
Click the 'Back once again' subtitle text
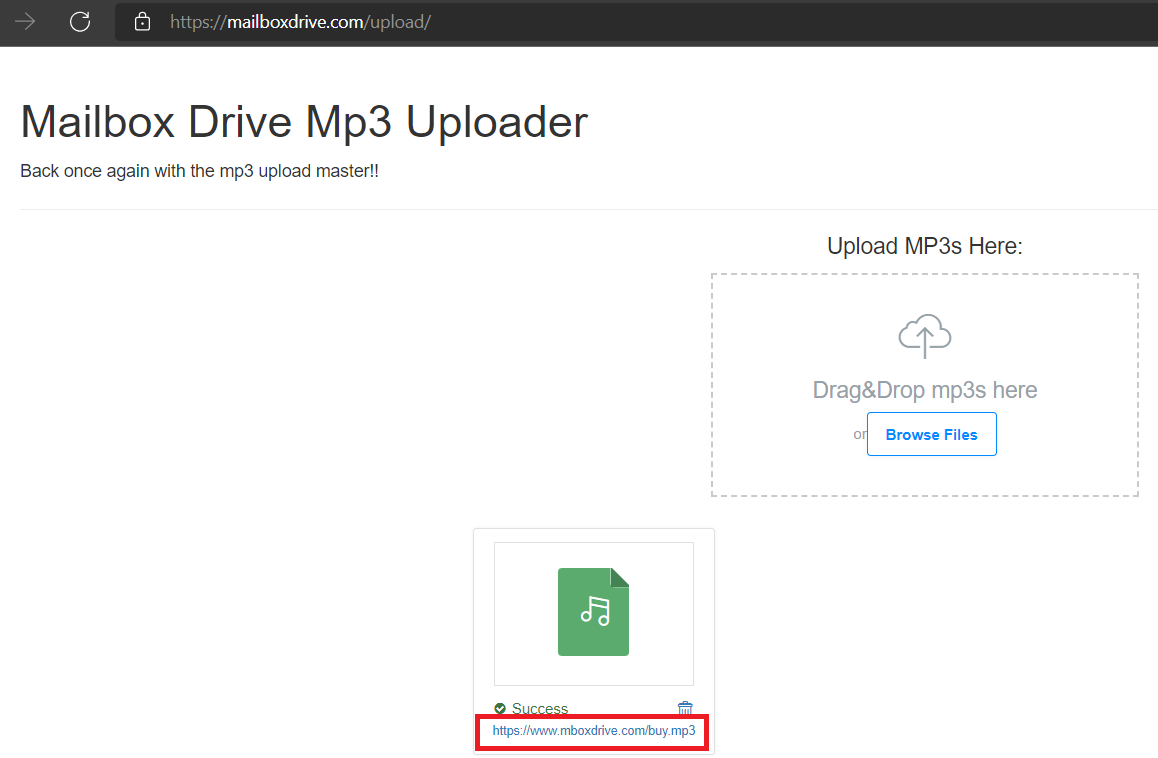pos(199,171)
